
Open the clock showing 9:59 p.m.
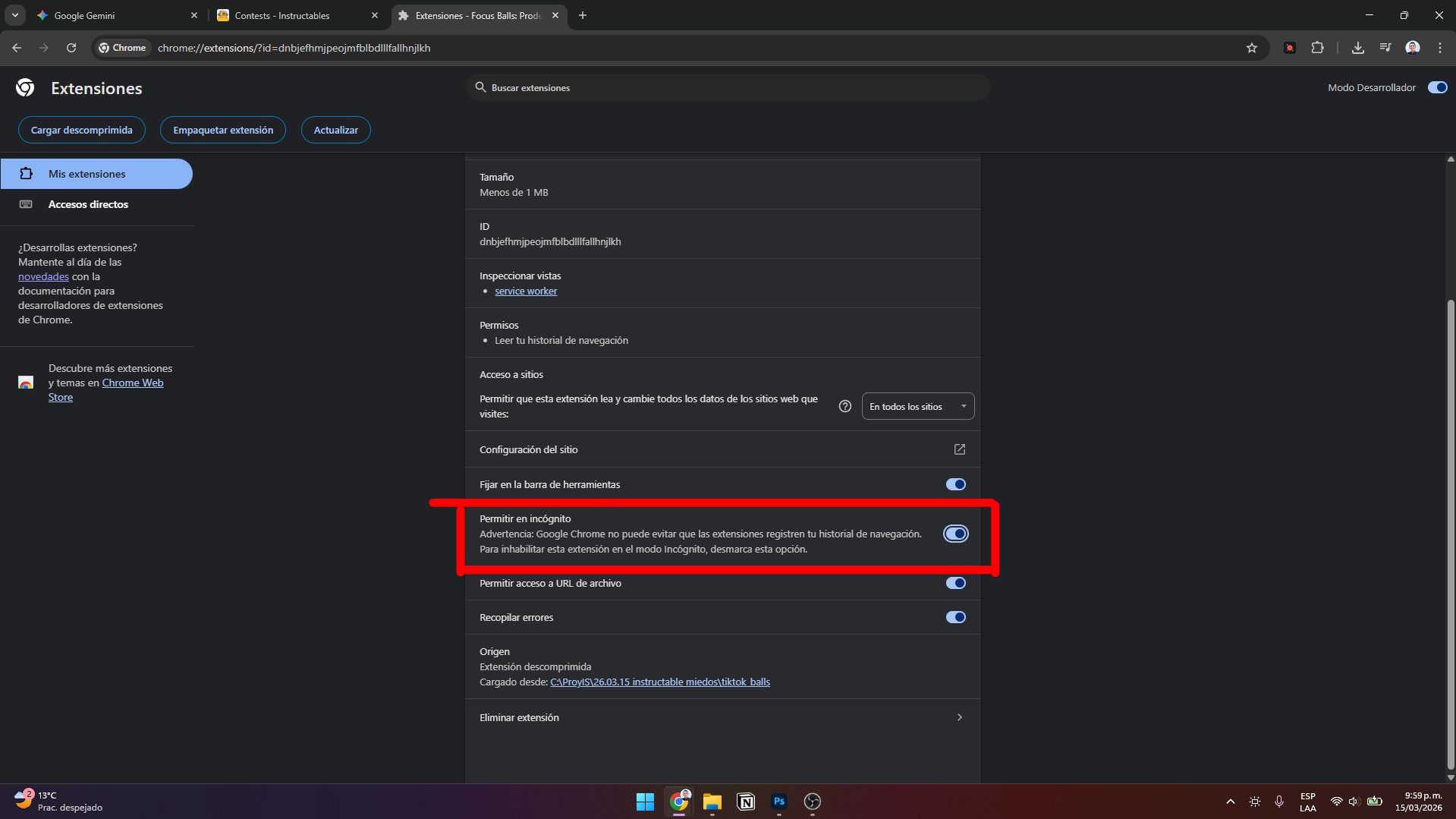[x=1419, y=802]
